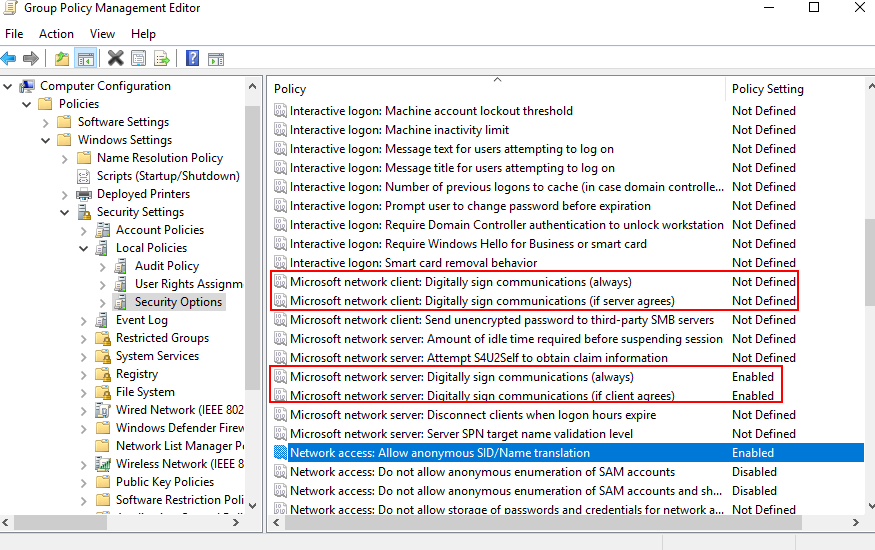This screenshot has height=550, width=875.
Task: Click the blue Back arrow in toolbar
Action: point(9,58)
